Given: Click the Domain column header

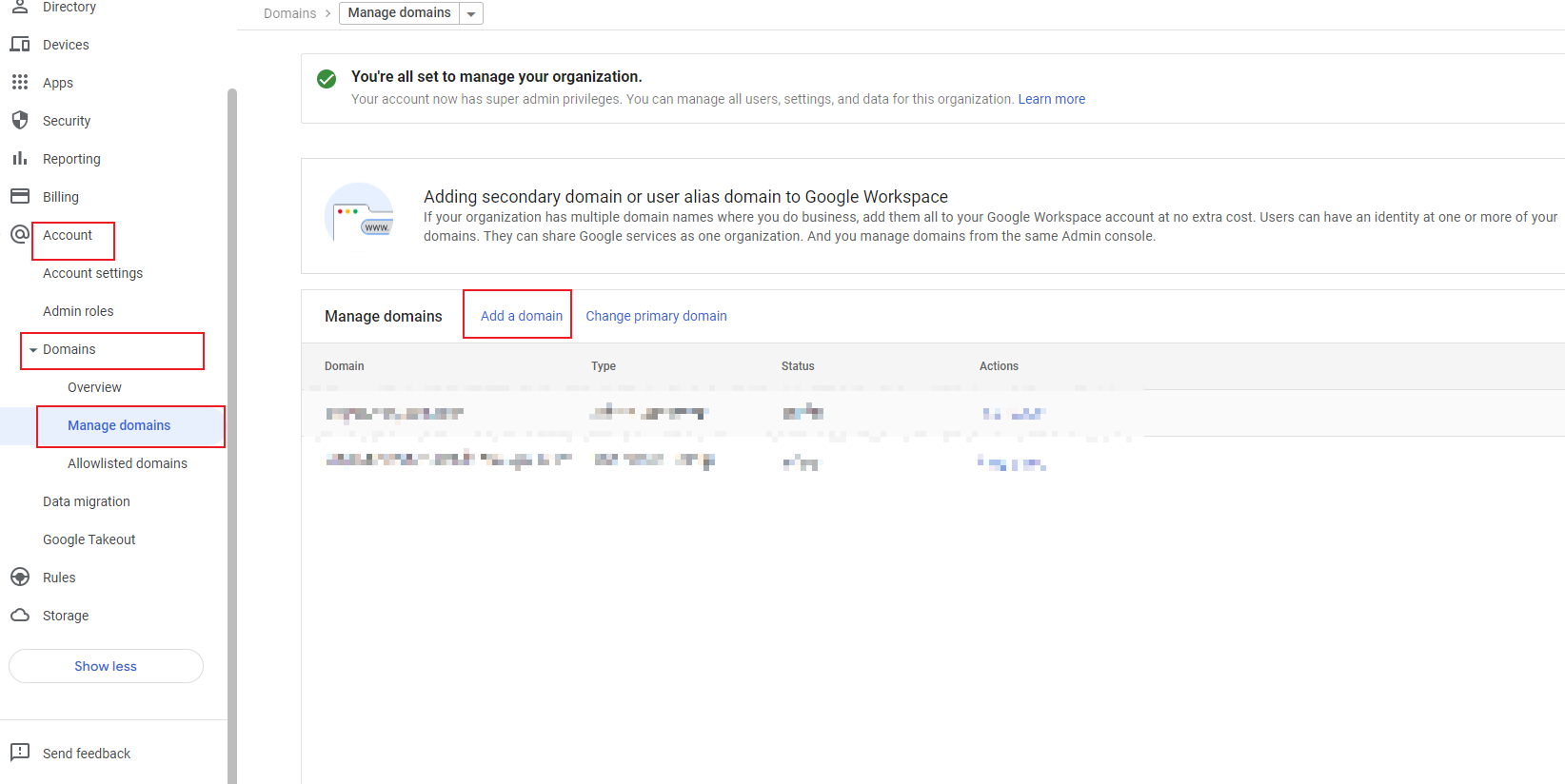Looking at the screenshot, I should [x=345, y=366].
